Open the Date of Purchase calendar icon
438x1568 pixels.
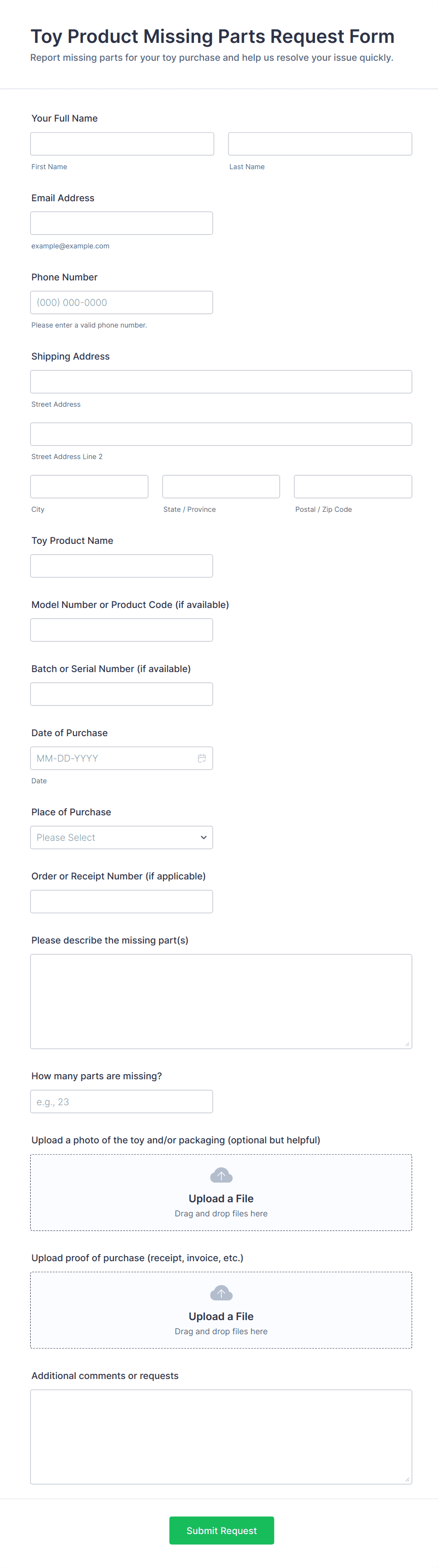[x=202, y=758]
